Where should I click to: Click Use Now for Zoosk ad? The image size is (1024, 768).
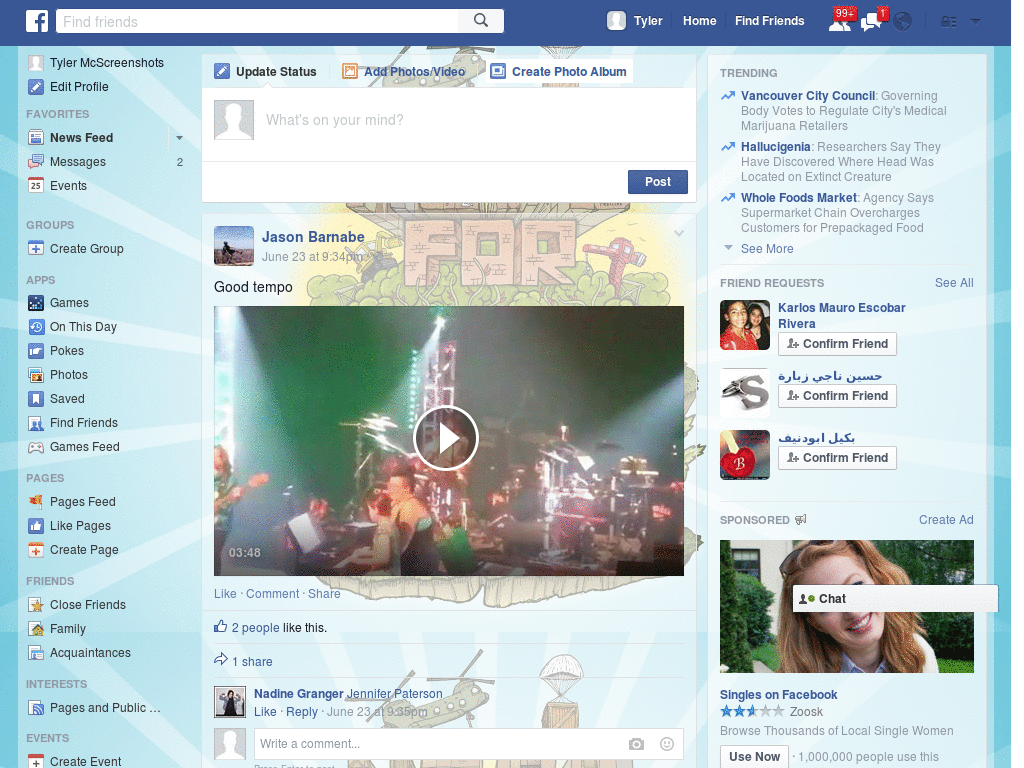[x=754, y=756]
